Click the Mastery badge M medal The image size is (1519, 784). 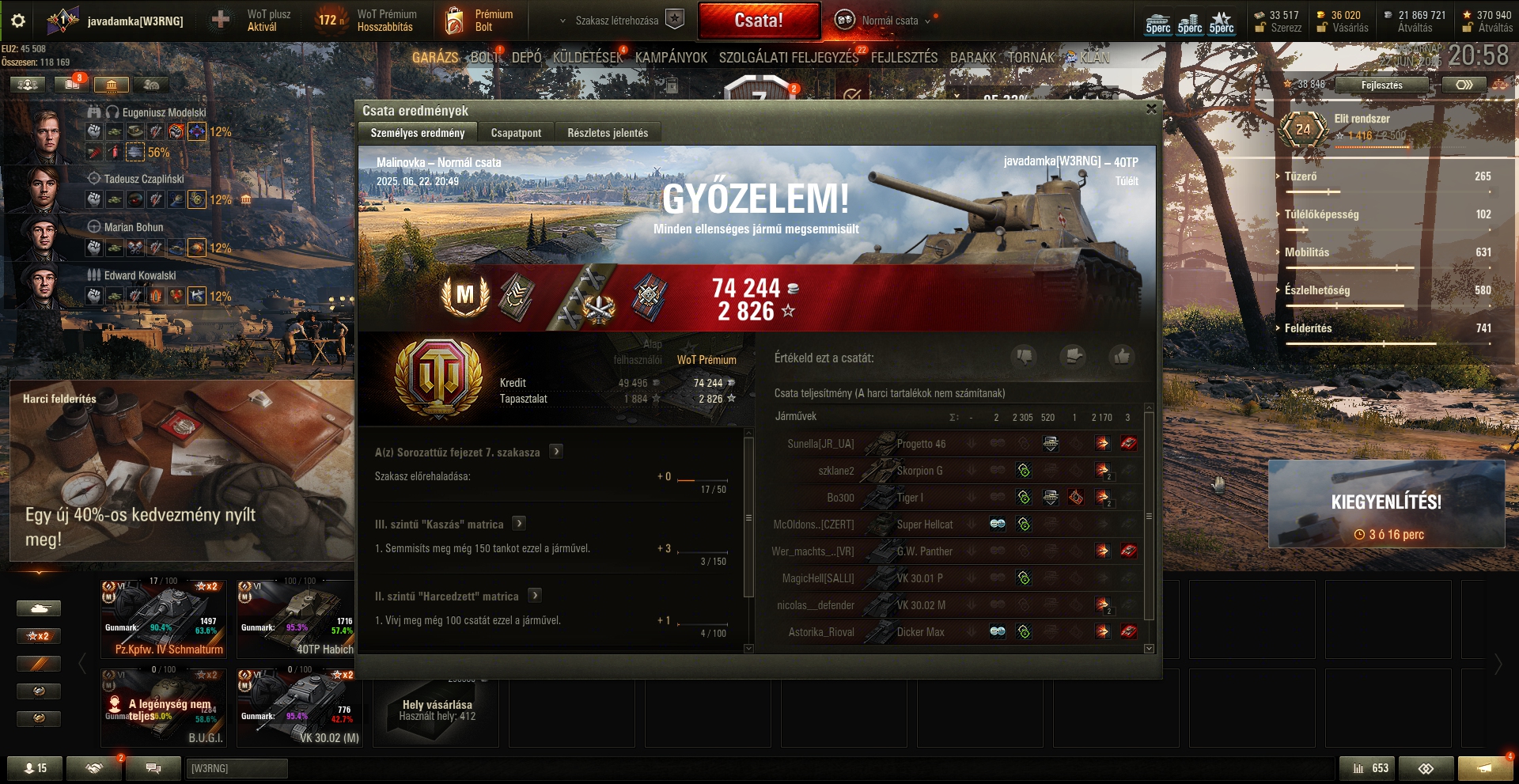(x=465, y=296)
